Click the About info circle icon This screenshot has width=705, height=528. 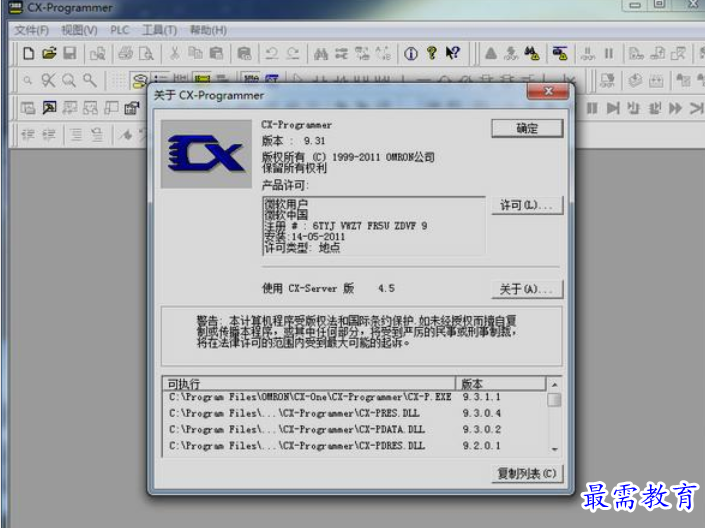click(x=411, y=54)
